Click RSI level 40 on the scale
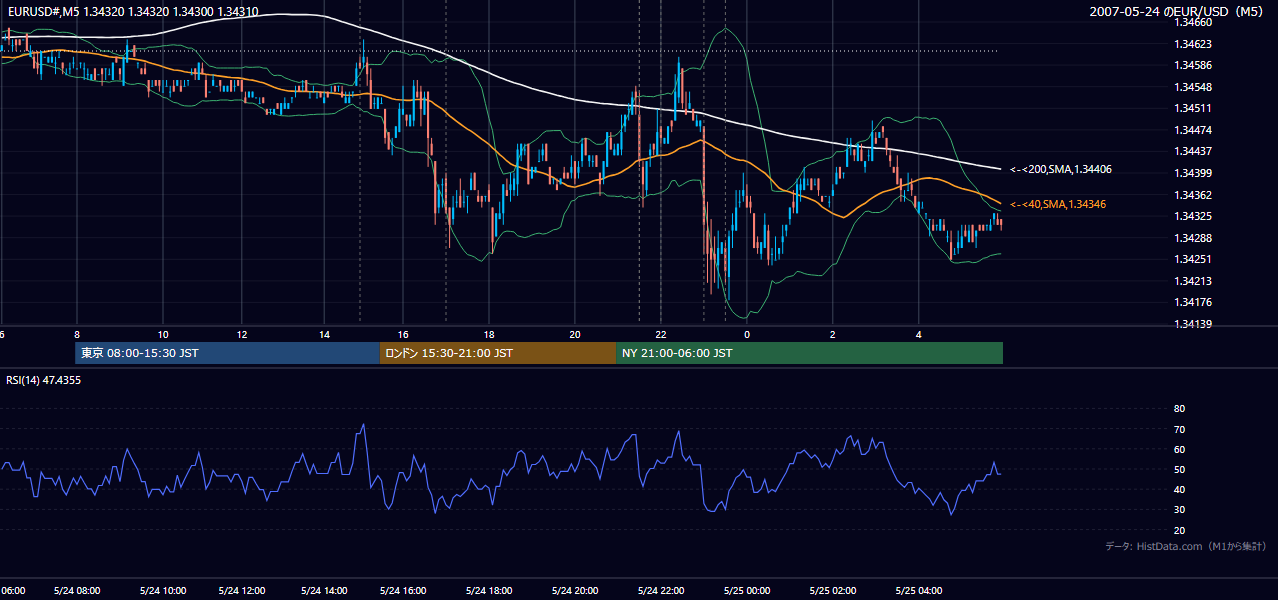The image size is (1278, 600). pyautogui.click(x=1179, y=489)
